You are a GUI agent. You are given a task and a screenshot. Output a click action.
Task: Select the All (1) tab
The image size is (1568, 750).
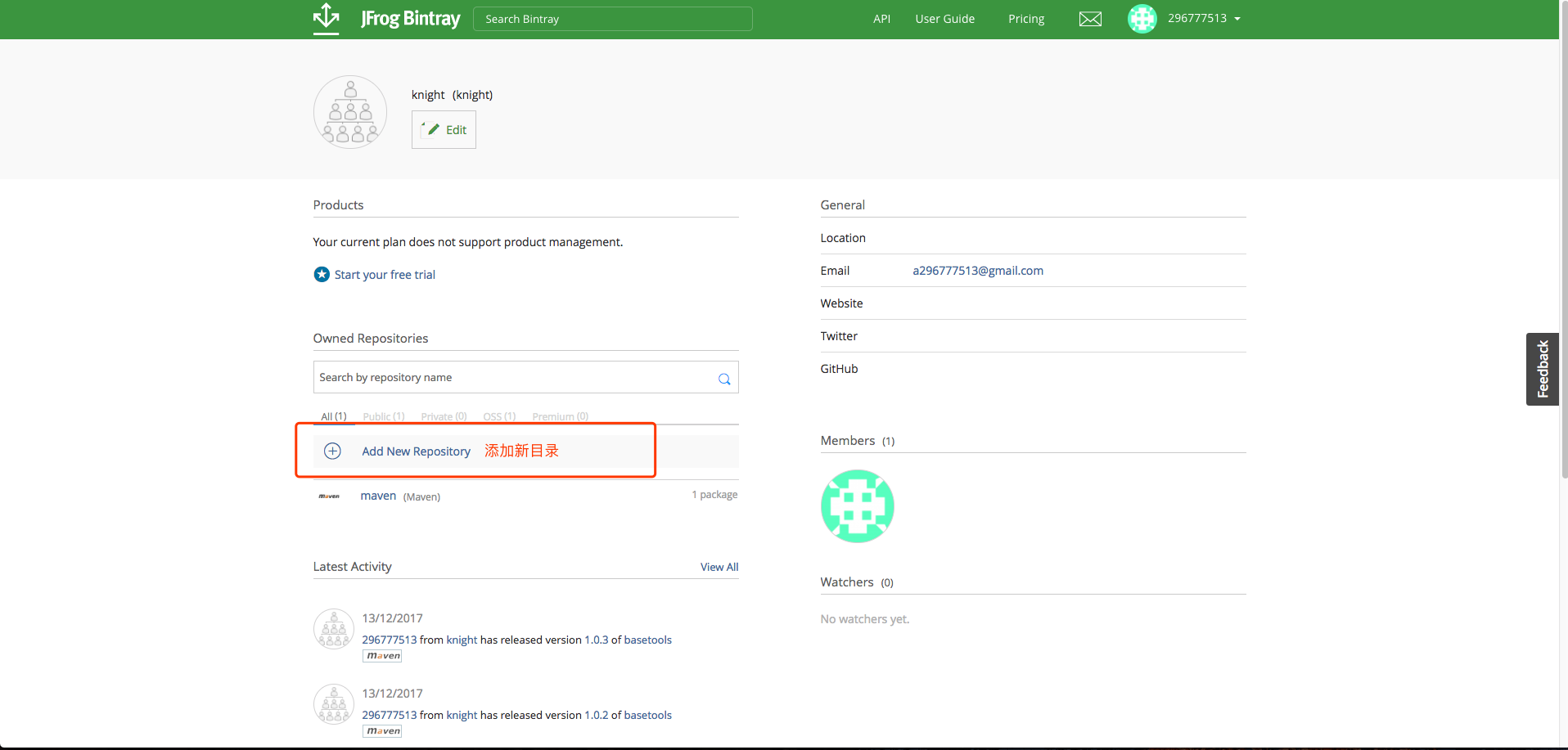click(334, 416)
